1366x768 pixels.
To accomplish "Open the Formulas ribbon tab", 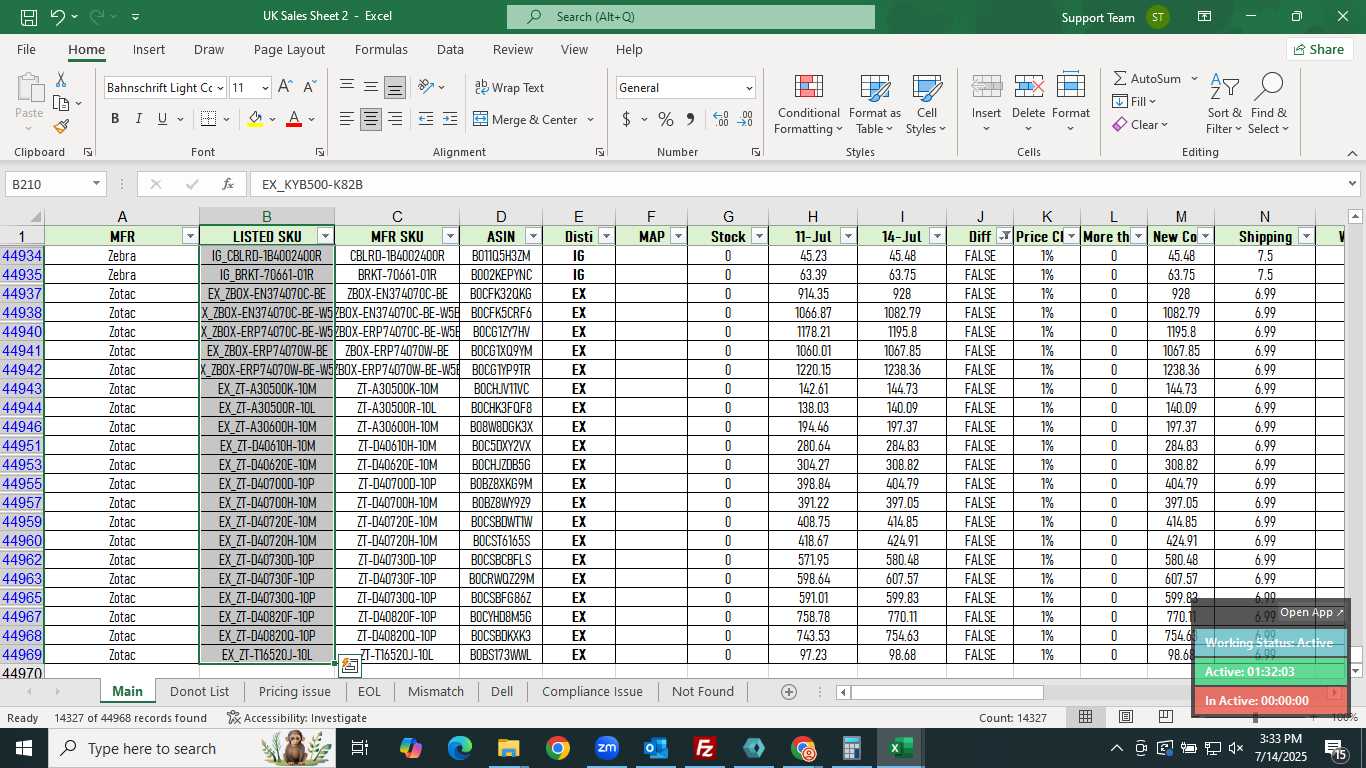I will click(381, 49).
